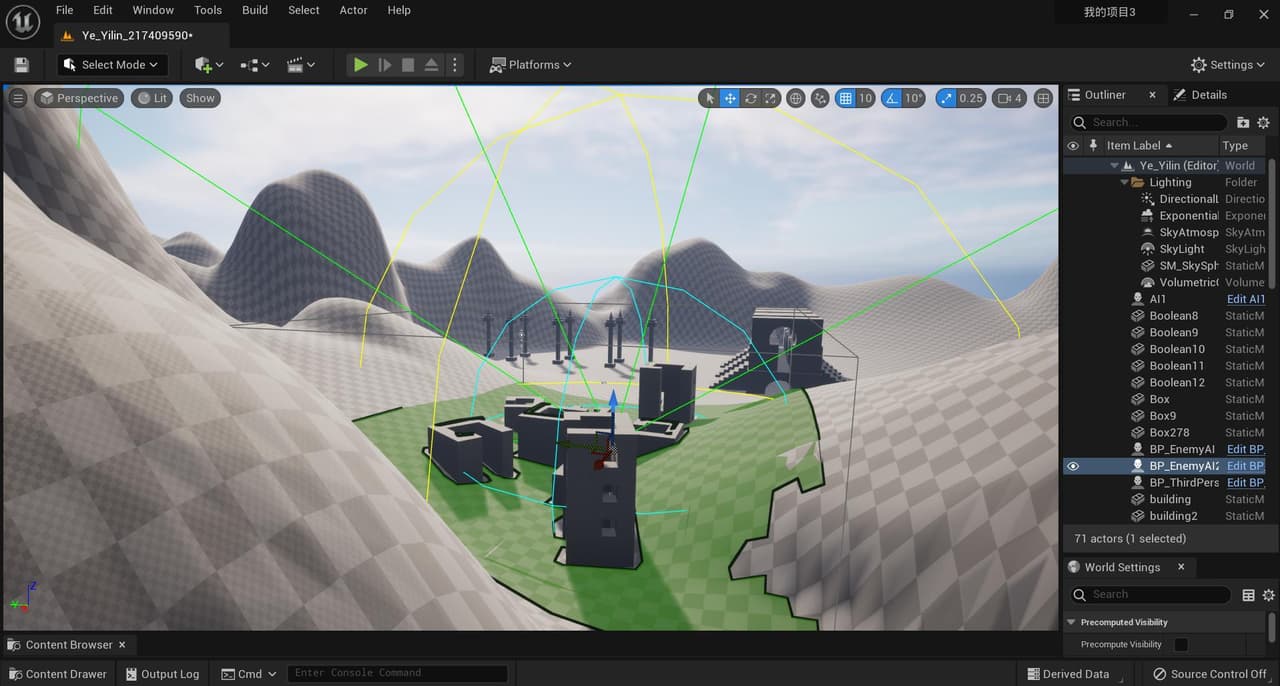Open the Platforms dropdown
Screen dimensions: 1280x686
[531, 65]
